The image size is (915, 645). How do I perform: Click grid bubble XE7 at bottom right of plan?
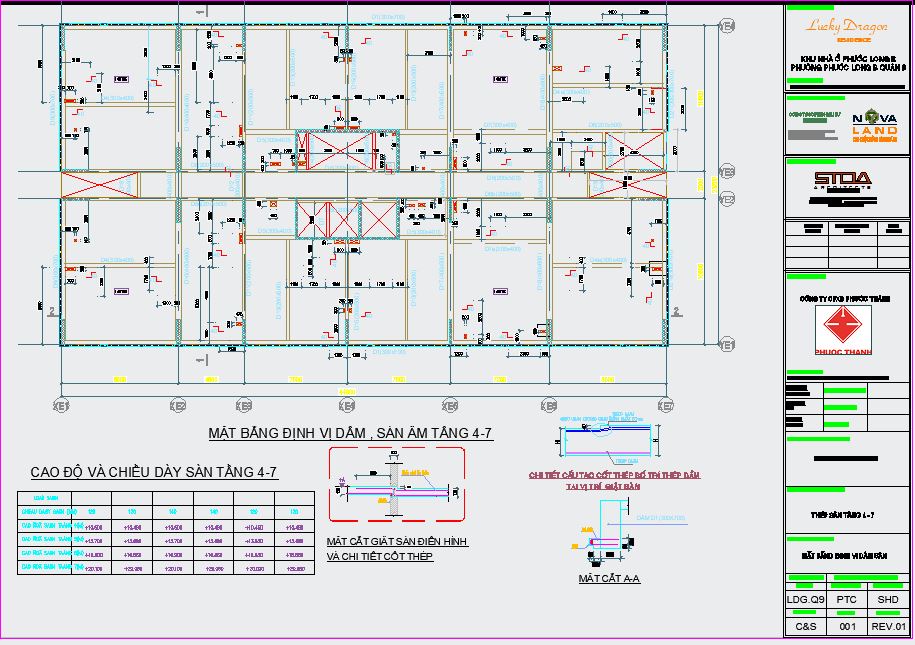[666, 406]
